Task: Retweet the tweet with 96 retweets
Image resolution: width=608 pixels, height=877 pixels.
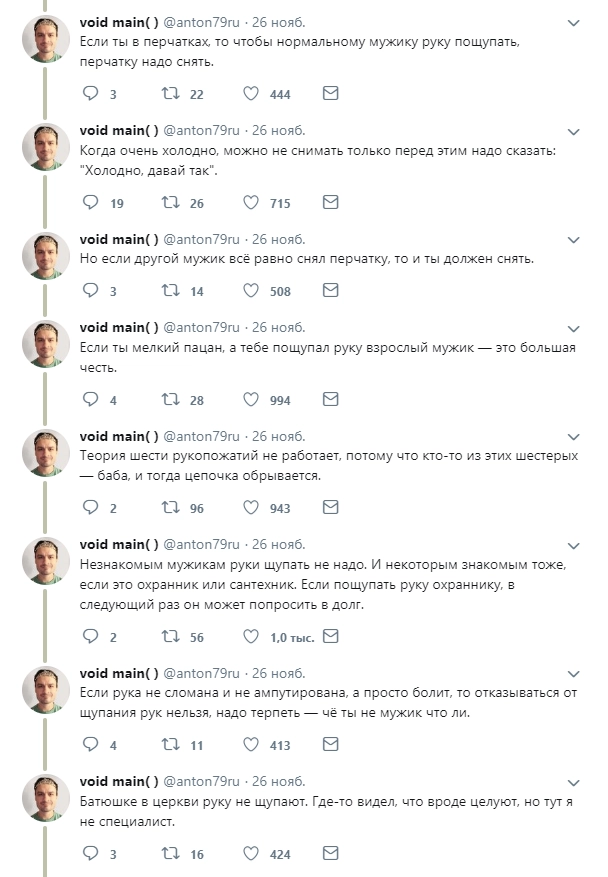Action: tap(170, 508)
